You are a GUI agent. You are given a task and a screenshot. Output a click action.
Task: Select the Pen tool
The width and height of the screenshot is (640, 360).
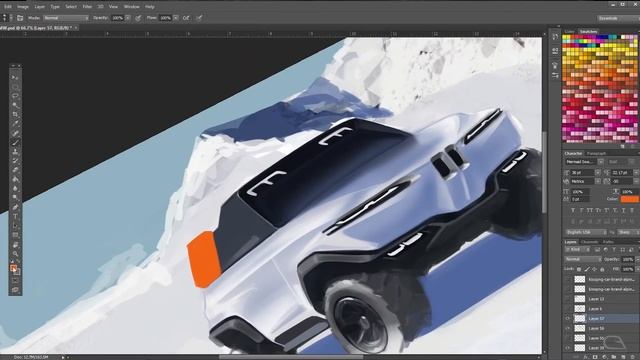[x=15, y=207]
